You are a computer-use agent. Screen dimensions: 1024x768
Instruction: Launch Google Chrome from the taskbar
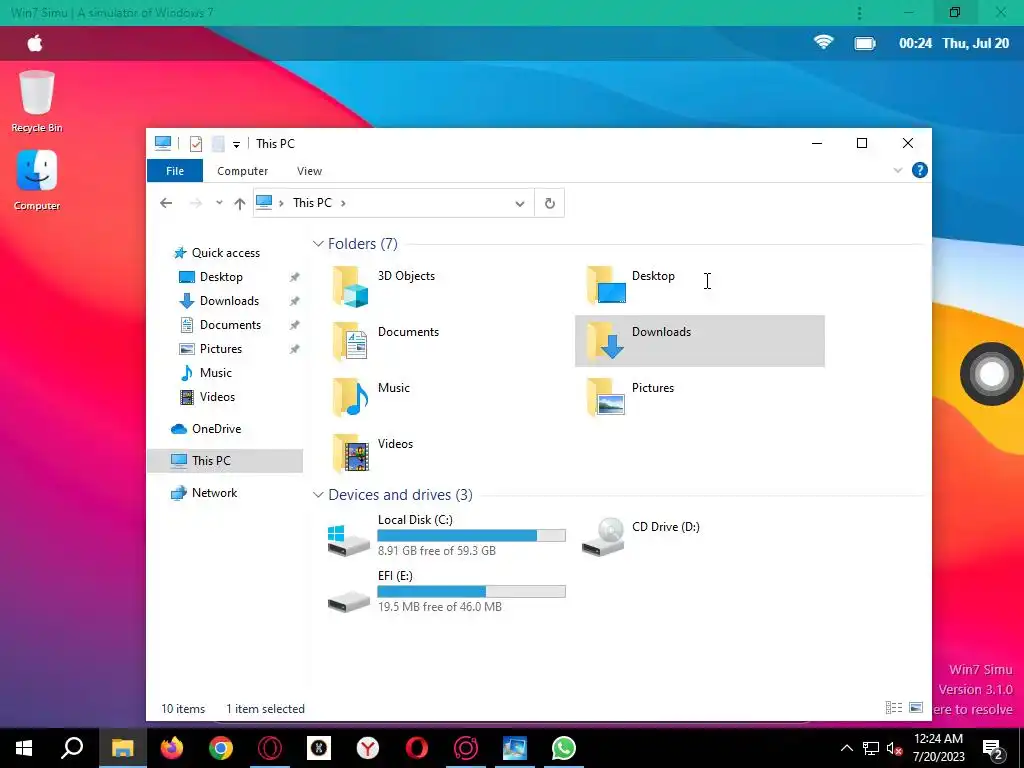click(x=221, y=748)
